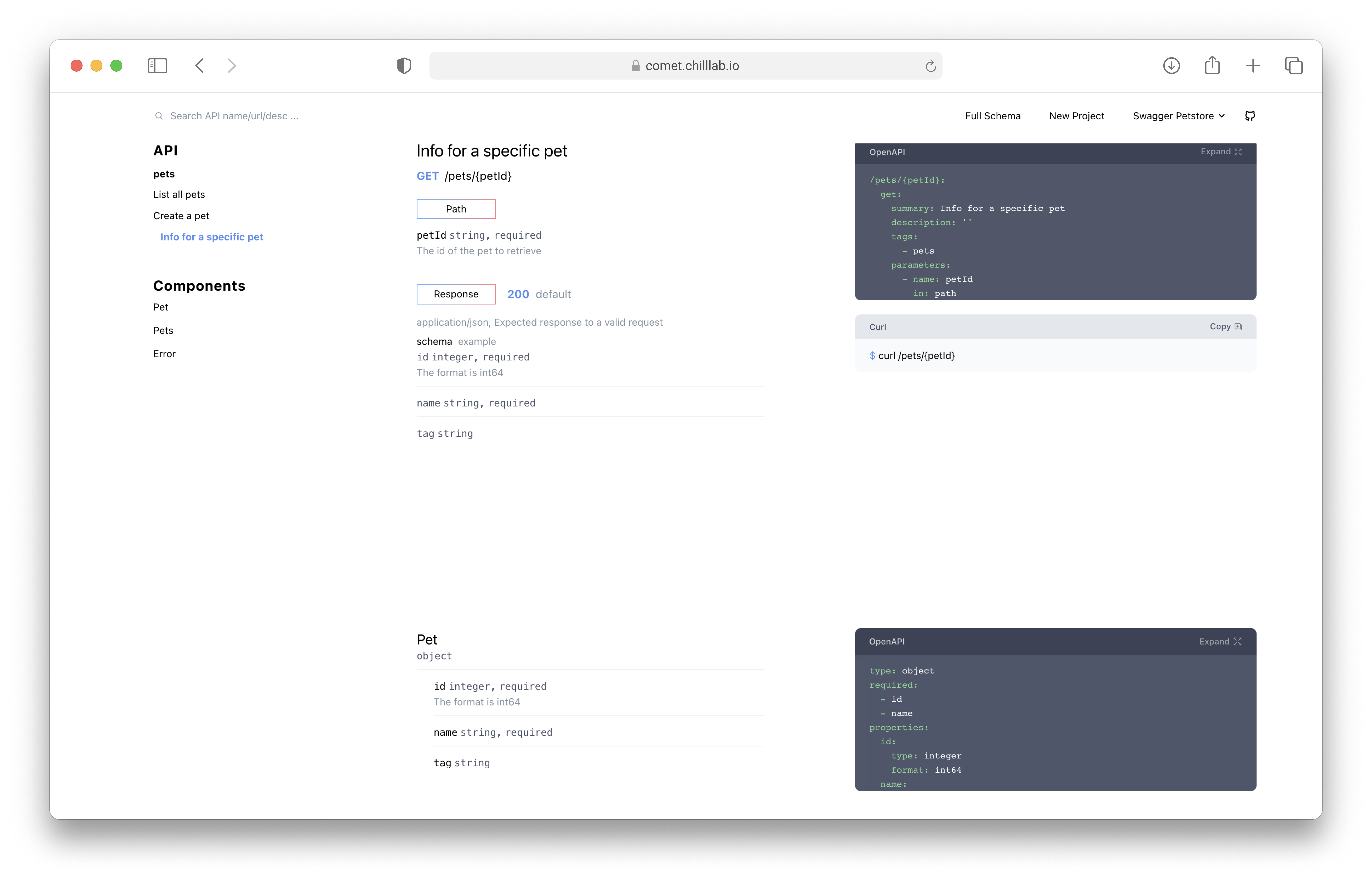
Task: Expand the Pet OpenAPI code panel
Action: tap(1220, 642)
